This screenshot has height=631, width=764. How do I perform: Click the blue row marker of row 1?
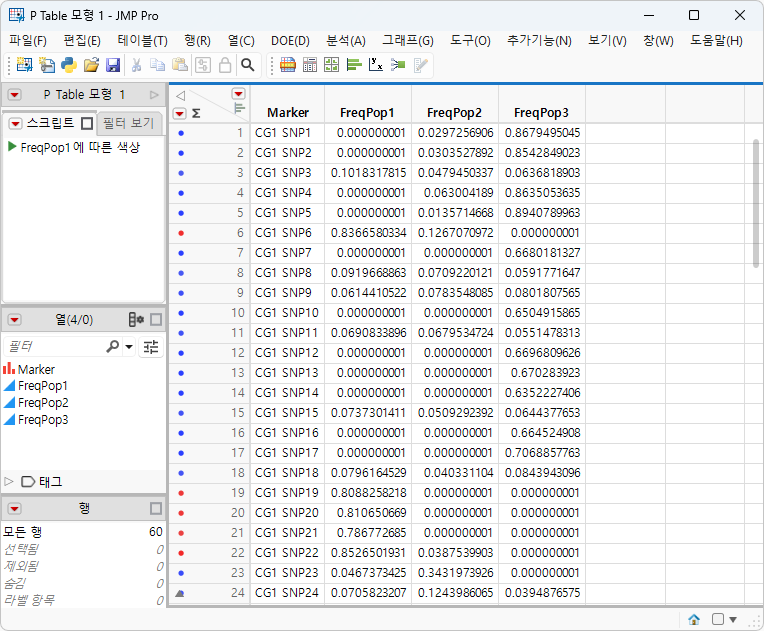(181, 133)
